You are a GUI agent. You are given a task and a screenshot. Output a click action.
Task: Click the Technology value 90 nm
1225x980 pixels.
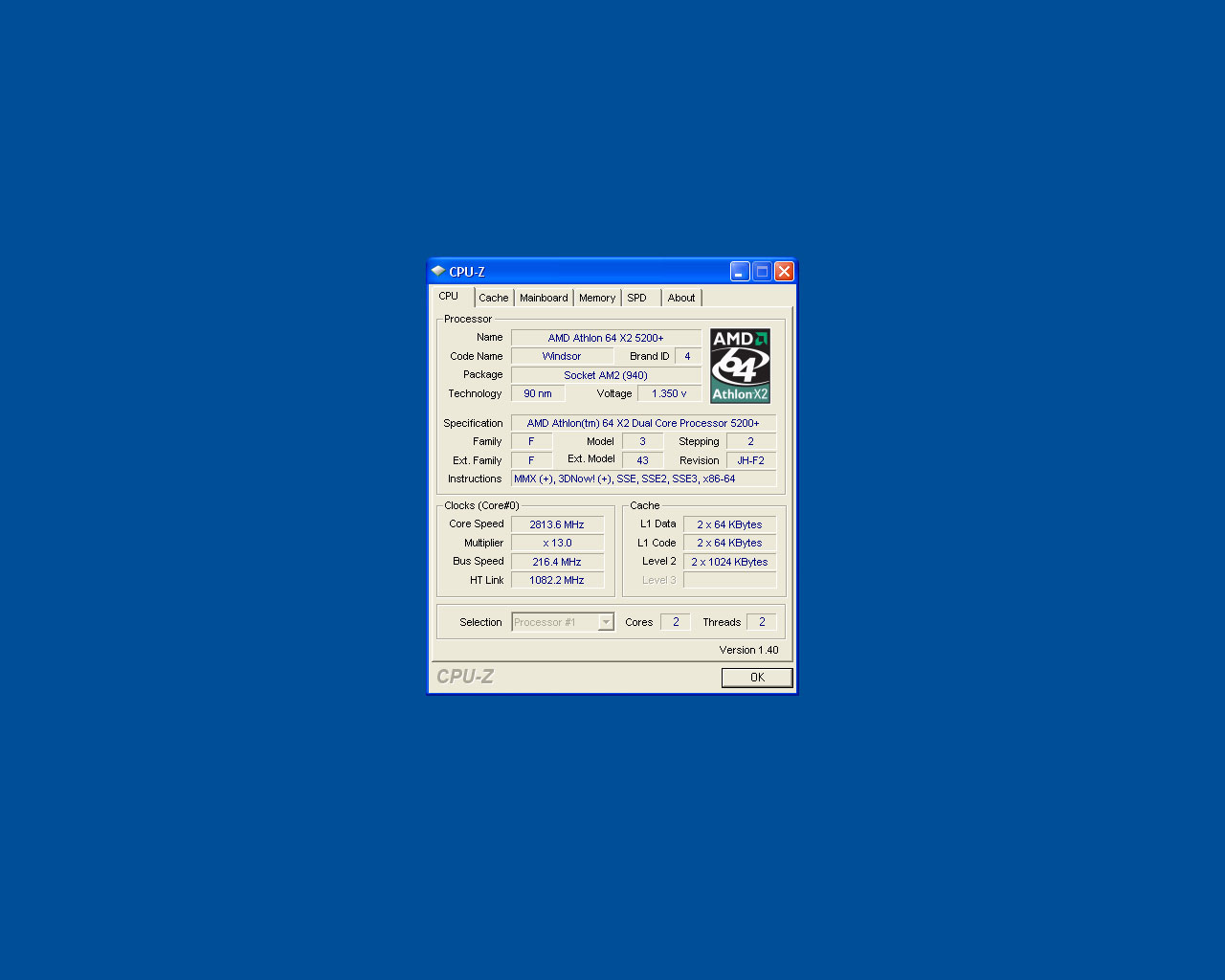coord(538,393)
